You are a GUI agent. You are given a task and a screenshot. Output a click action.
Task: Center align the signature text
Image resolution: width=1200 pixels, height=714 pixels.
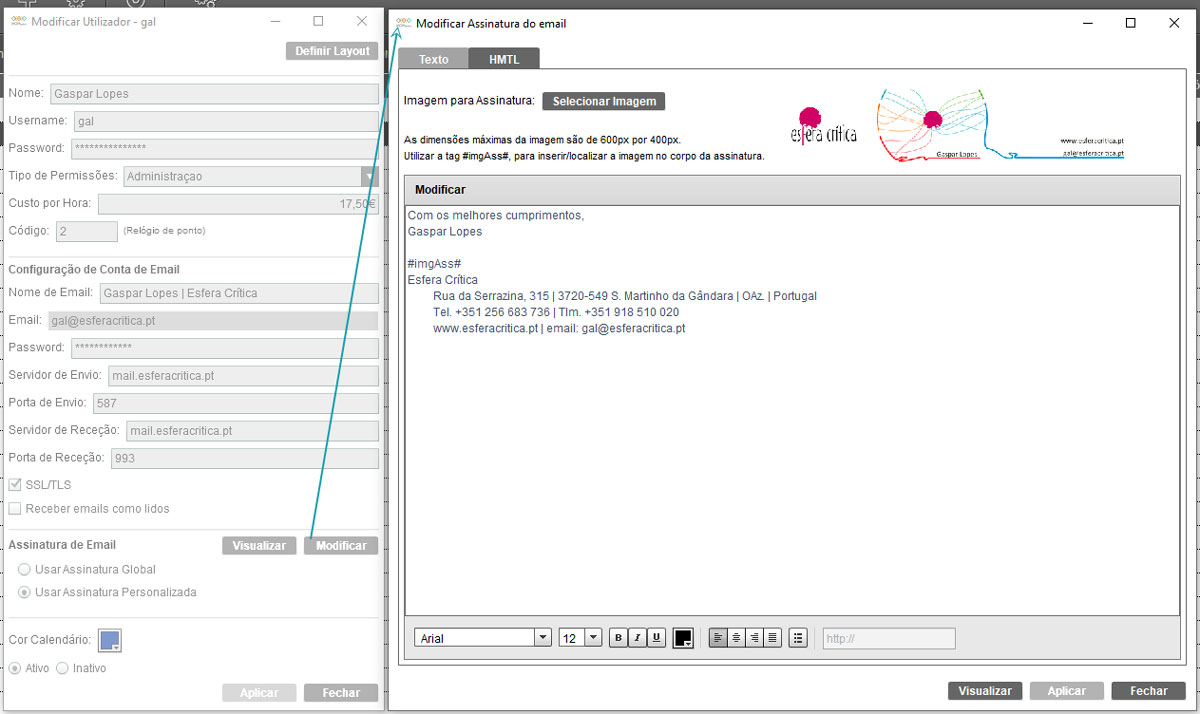[x=736, y=638]
